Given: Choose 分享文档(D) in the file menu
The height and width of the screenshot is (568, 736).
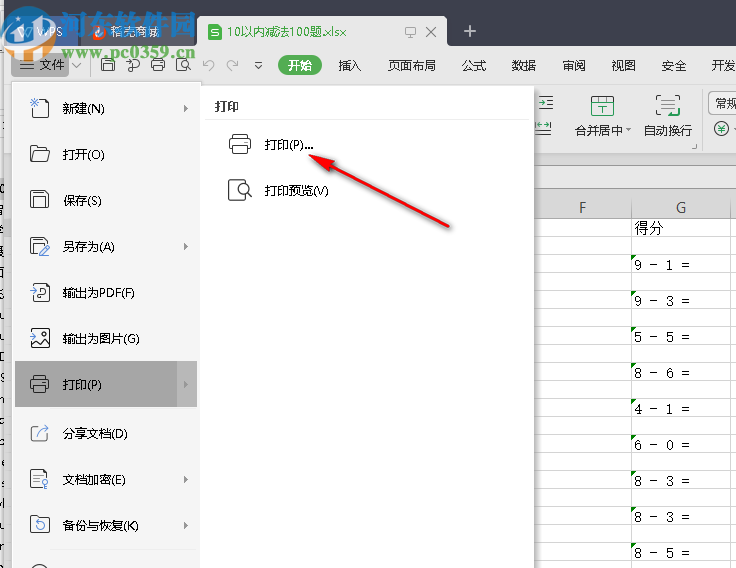Looking at the screenshot, I should point(106,433).
